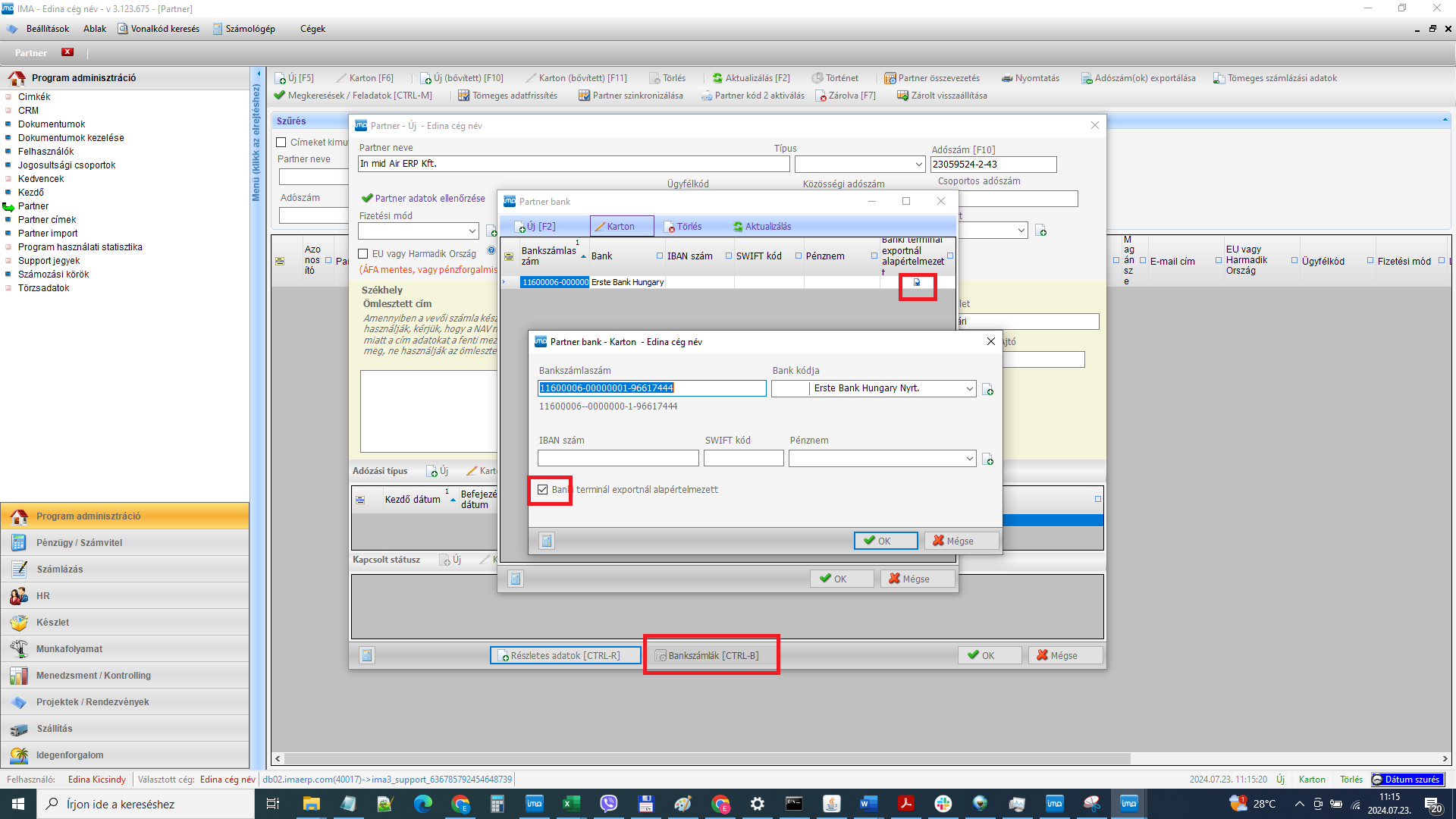Click in SWIFT kód input field
The width and height of the screenshot is (1456, 819).
click(743, 458)
